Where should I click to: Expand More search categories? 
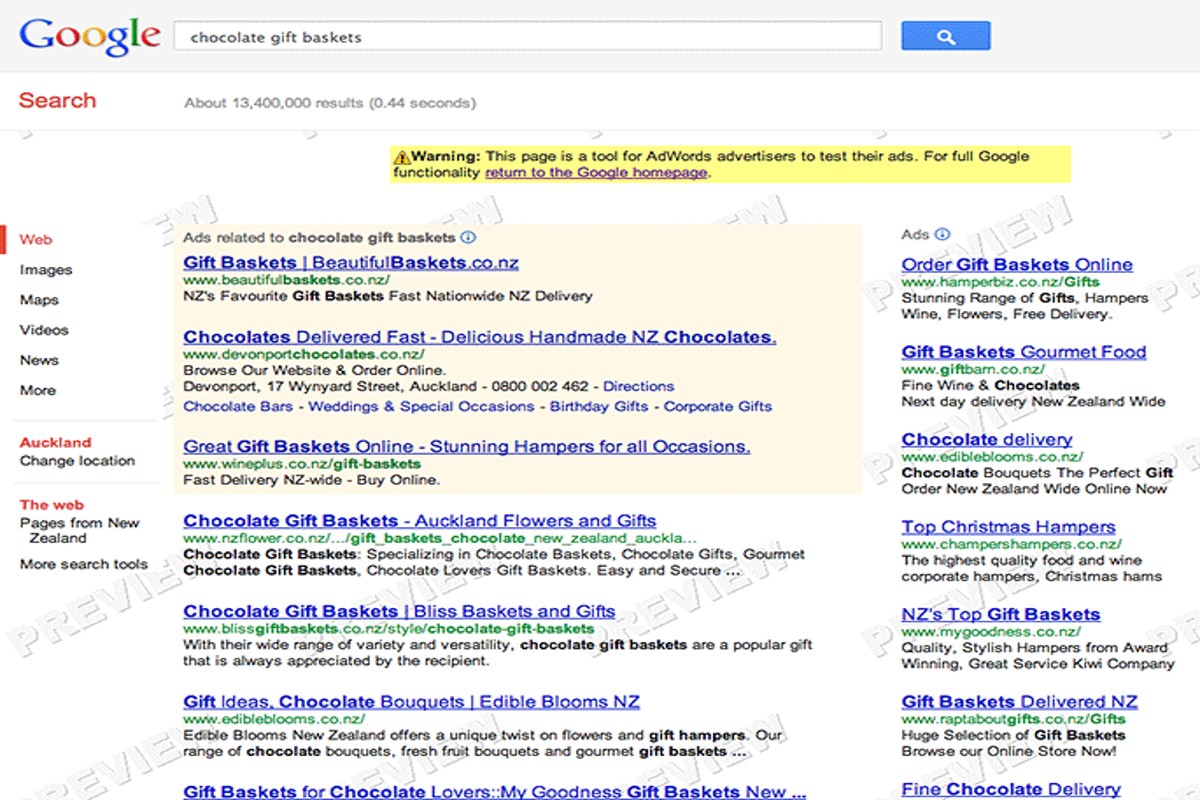tap(37, 390)
